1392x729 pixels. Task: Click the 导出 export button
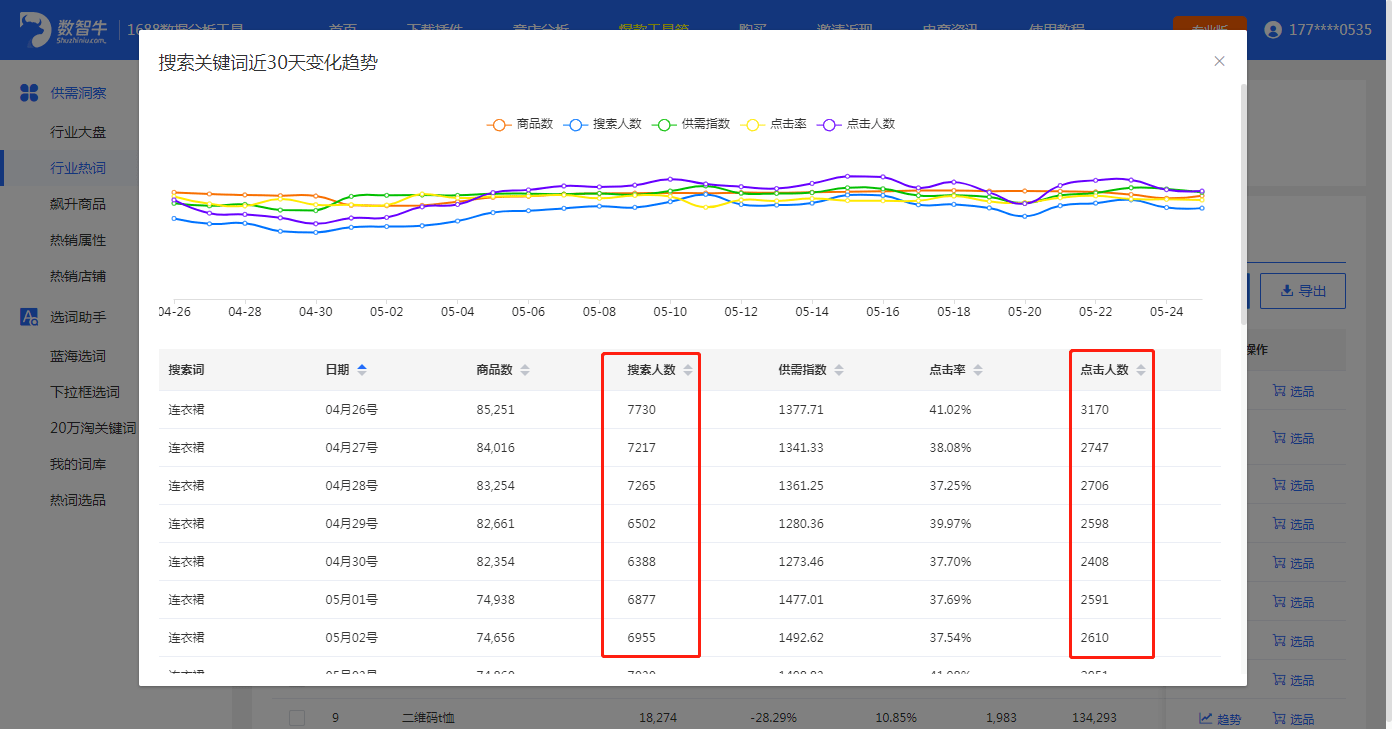[x=1302, y=291]
